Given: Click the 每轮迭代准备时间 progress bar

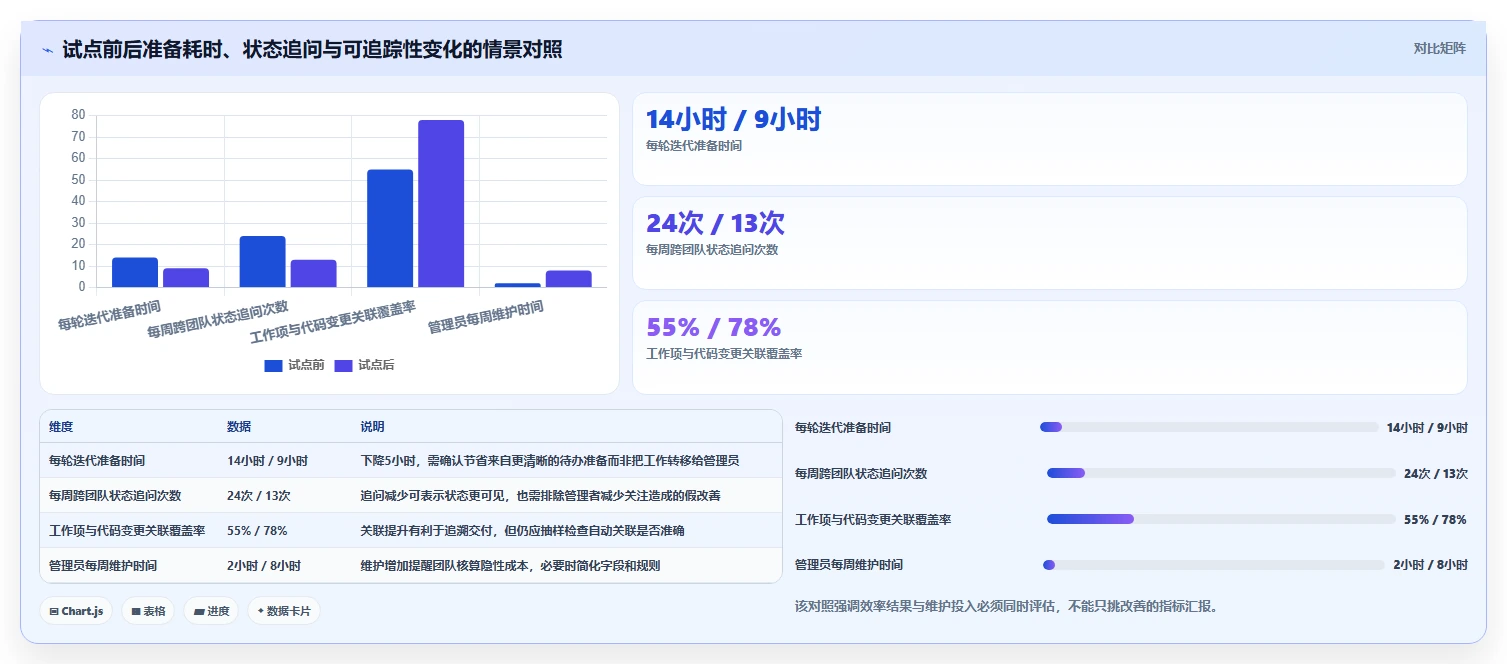Looking at the screenshot, I should point(1209,427).
